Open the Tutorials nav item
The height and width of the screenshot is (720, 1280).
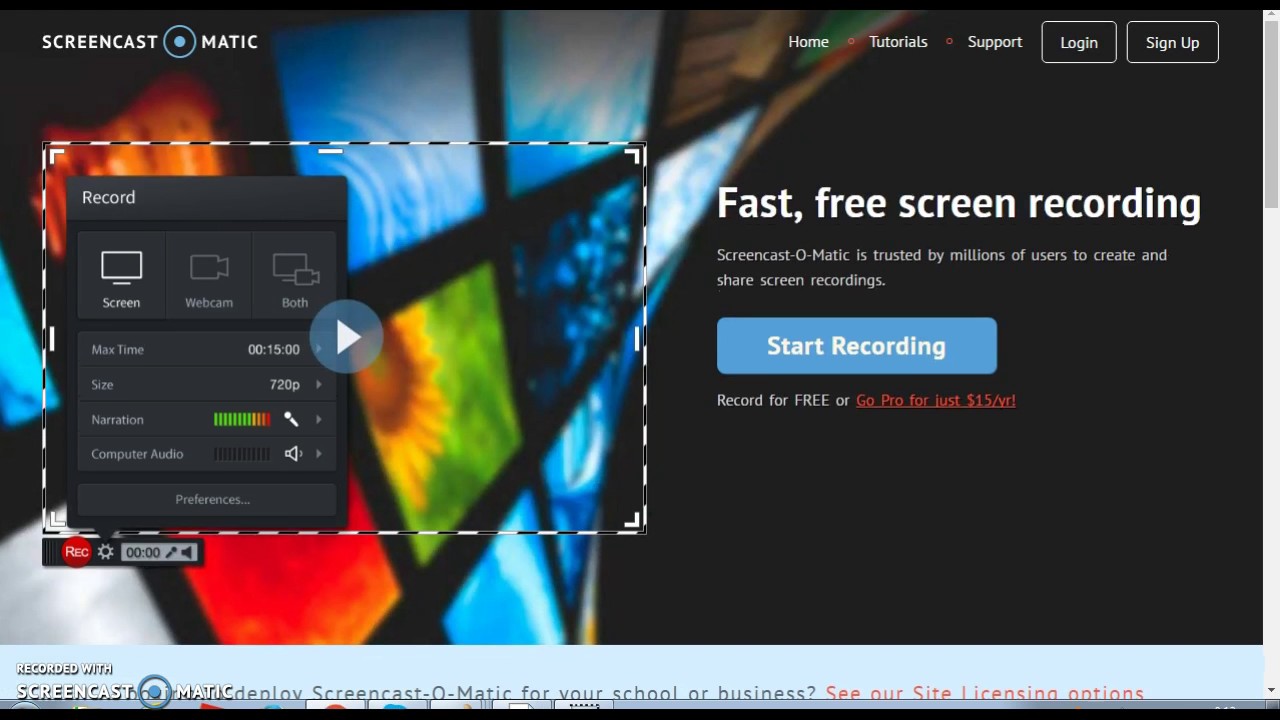click(898, 42)
